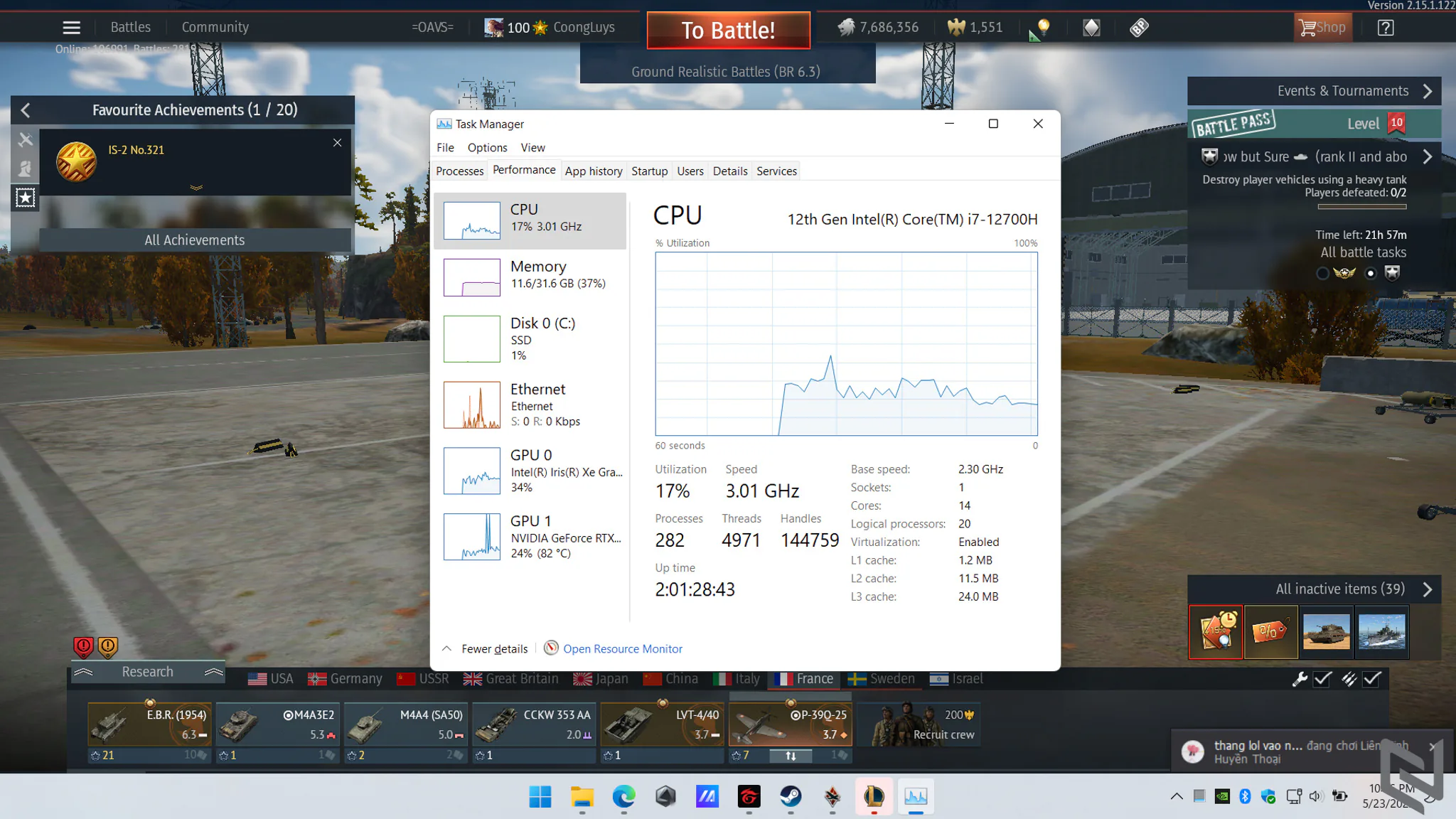Collapse the Research panel left chevron
1456x819 pixels.
click(83, 672)
